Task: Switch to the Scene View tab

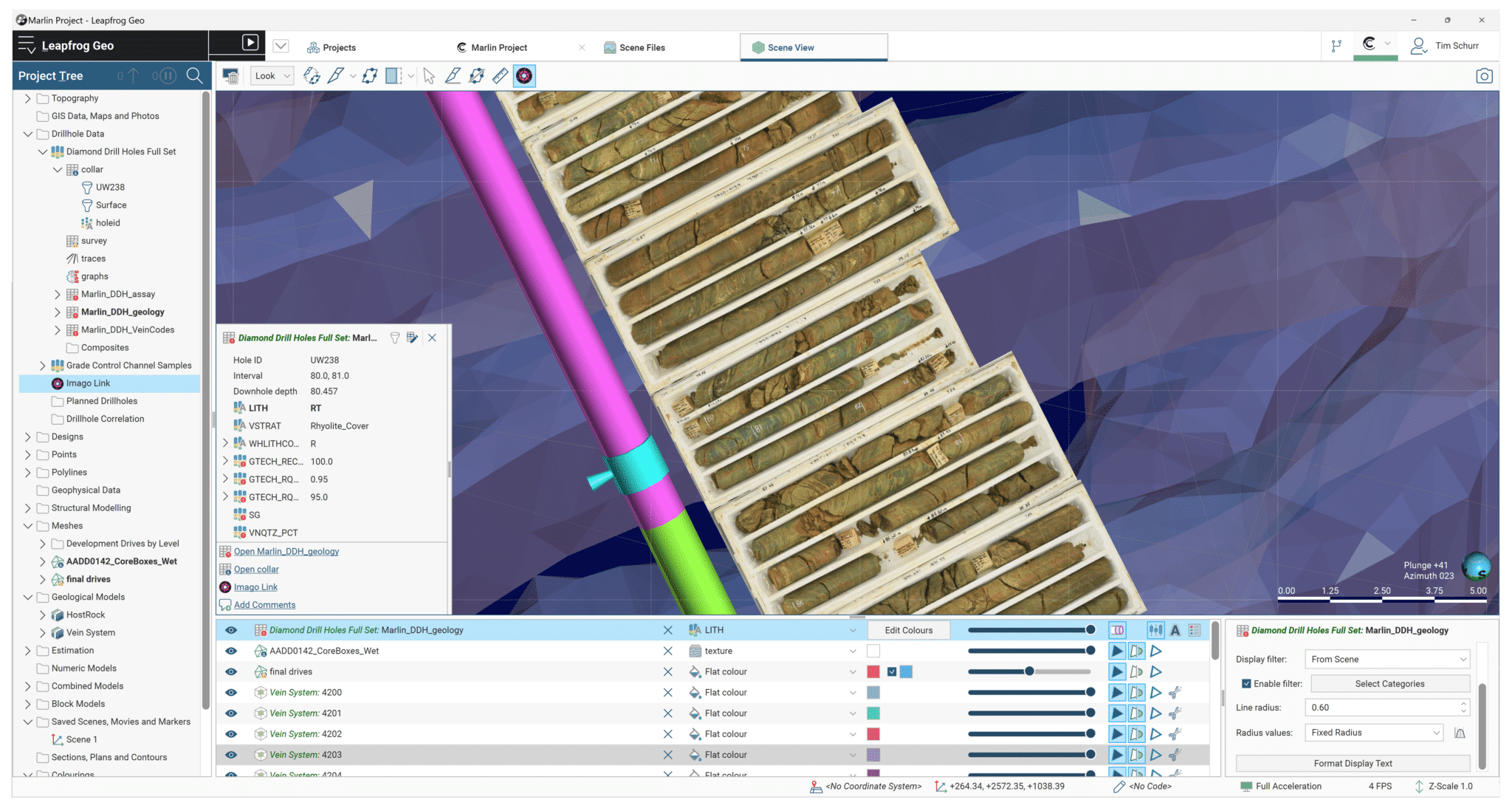Action: 791,46
